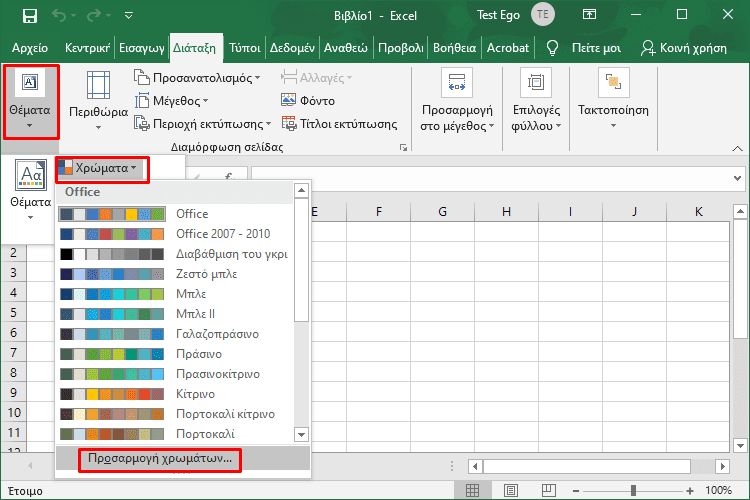The width and height of the screenshot is (750, 500).
Task: Click the Φόντο background button
Action: (x=308, y=100)
